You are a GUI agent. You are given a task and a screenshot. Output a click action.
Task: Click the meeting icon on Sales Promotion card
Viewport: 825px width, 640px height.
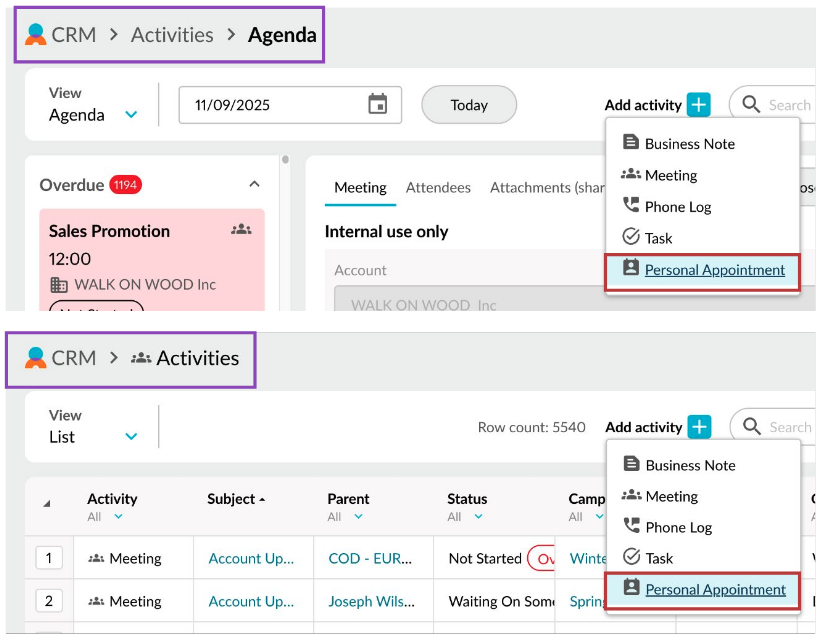click(241, 230)
